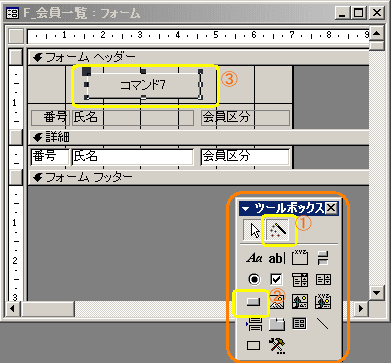The height and width of the screenshot is (363, 391).
Task: Select the 会員区分 field in detail section
Action: coord(245,157)
